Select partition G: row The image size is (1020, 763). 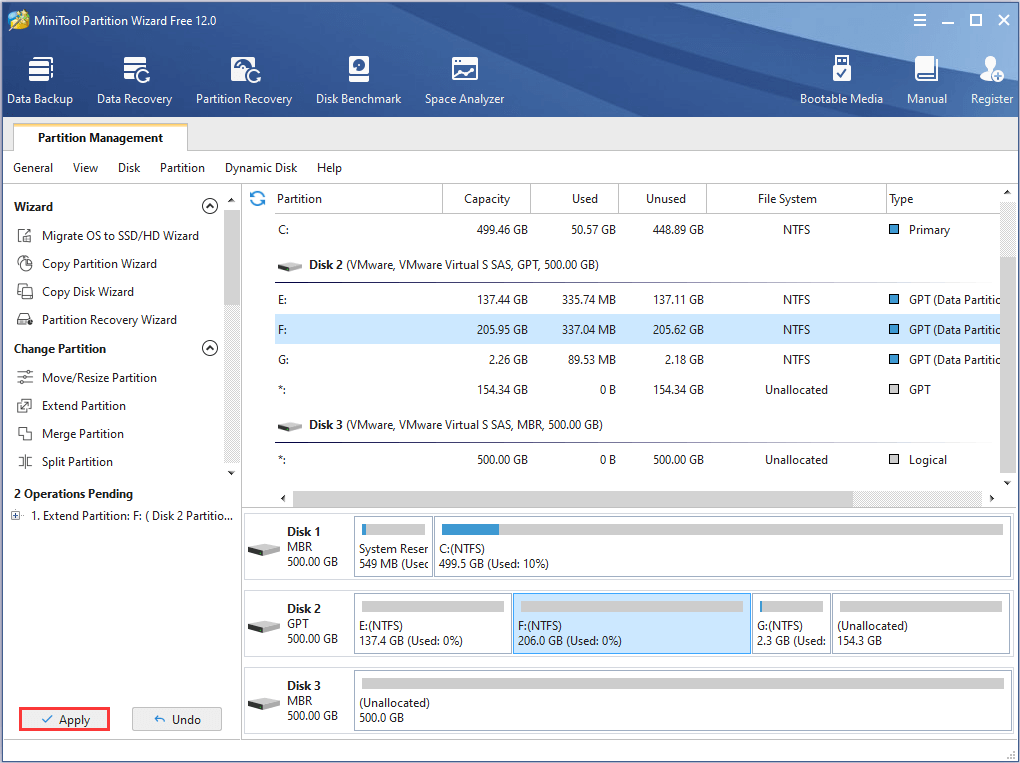pyautogui.click(x=638, y=360)
